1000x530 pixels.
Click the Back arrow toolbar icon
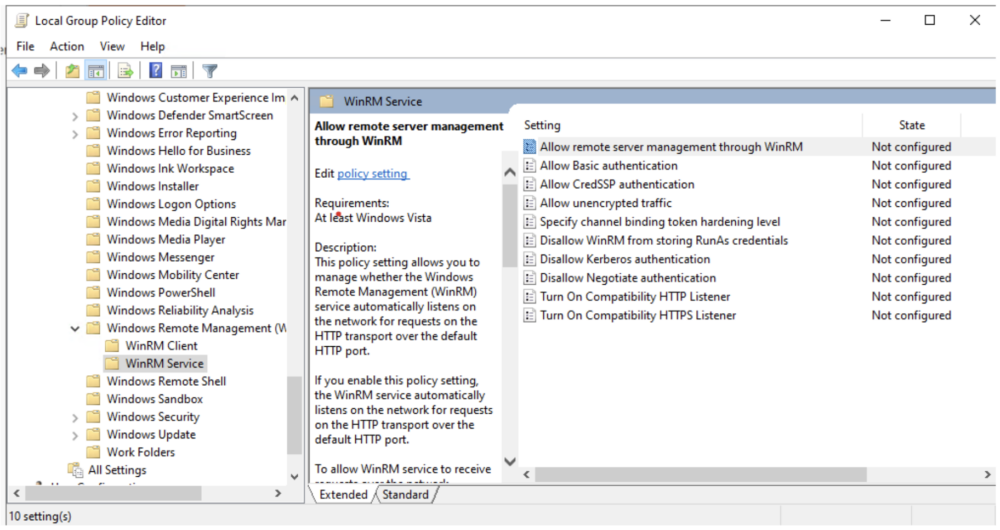click(19, 71)
